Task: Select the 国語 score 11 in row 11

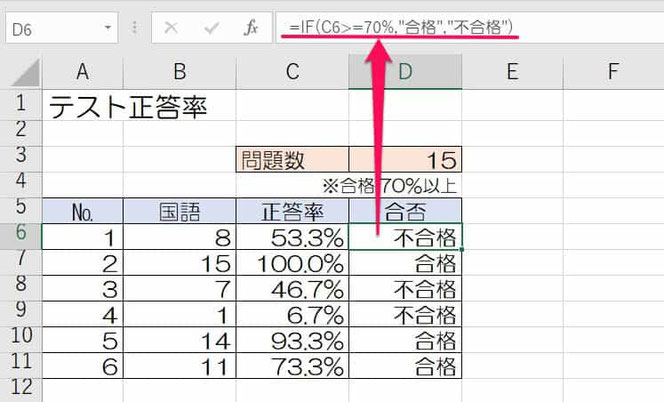Action: (180, 366)
